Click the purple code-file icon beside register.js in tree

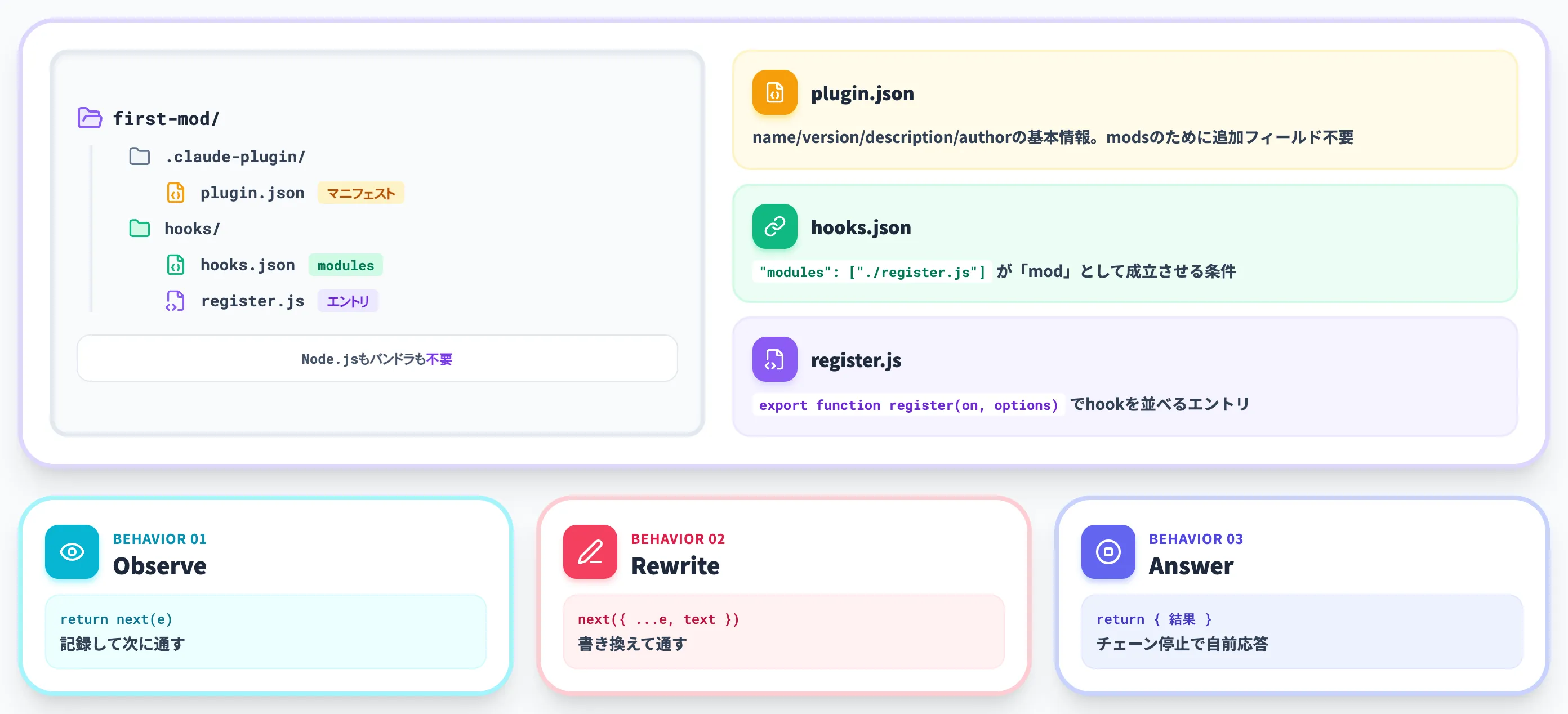tap(175, 301)
